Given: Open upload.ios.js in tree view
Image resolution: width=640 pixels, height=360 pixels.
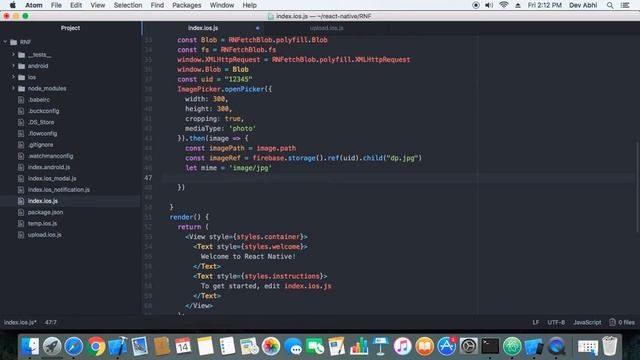Looking at the screenshot, I should coord(44,235).
